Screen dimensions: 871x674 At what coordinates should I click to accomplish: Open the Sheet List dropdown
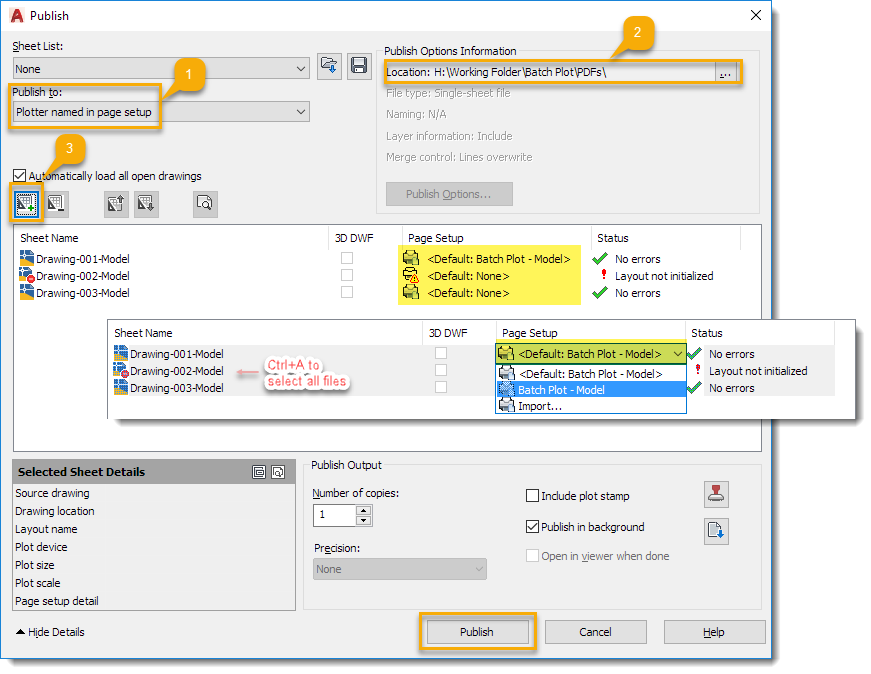301,68
